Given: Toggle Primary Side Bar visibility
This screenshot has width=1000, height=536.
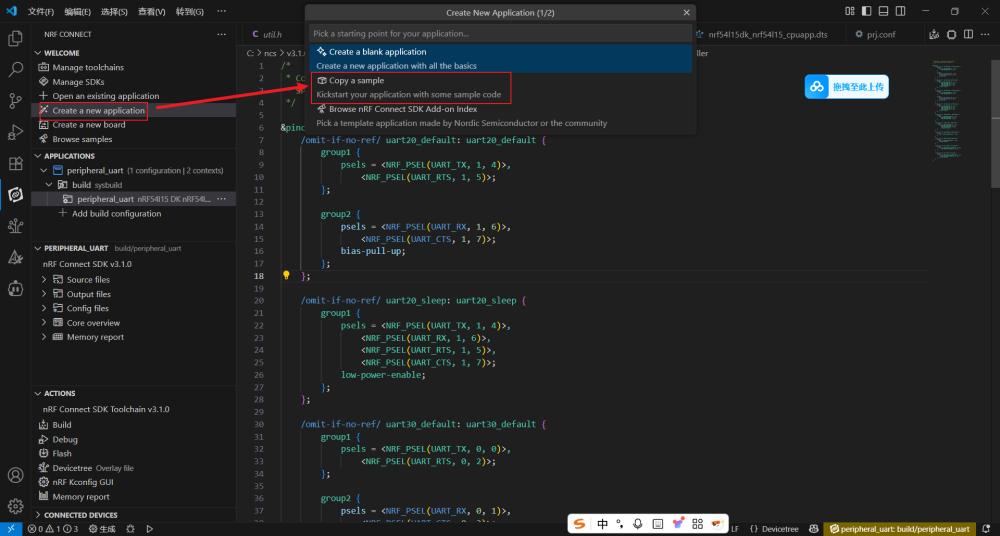Looking at the screenshot, I should point(866,11).
